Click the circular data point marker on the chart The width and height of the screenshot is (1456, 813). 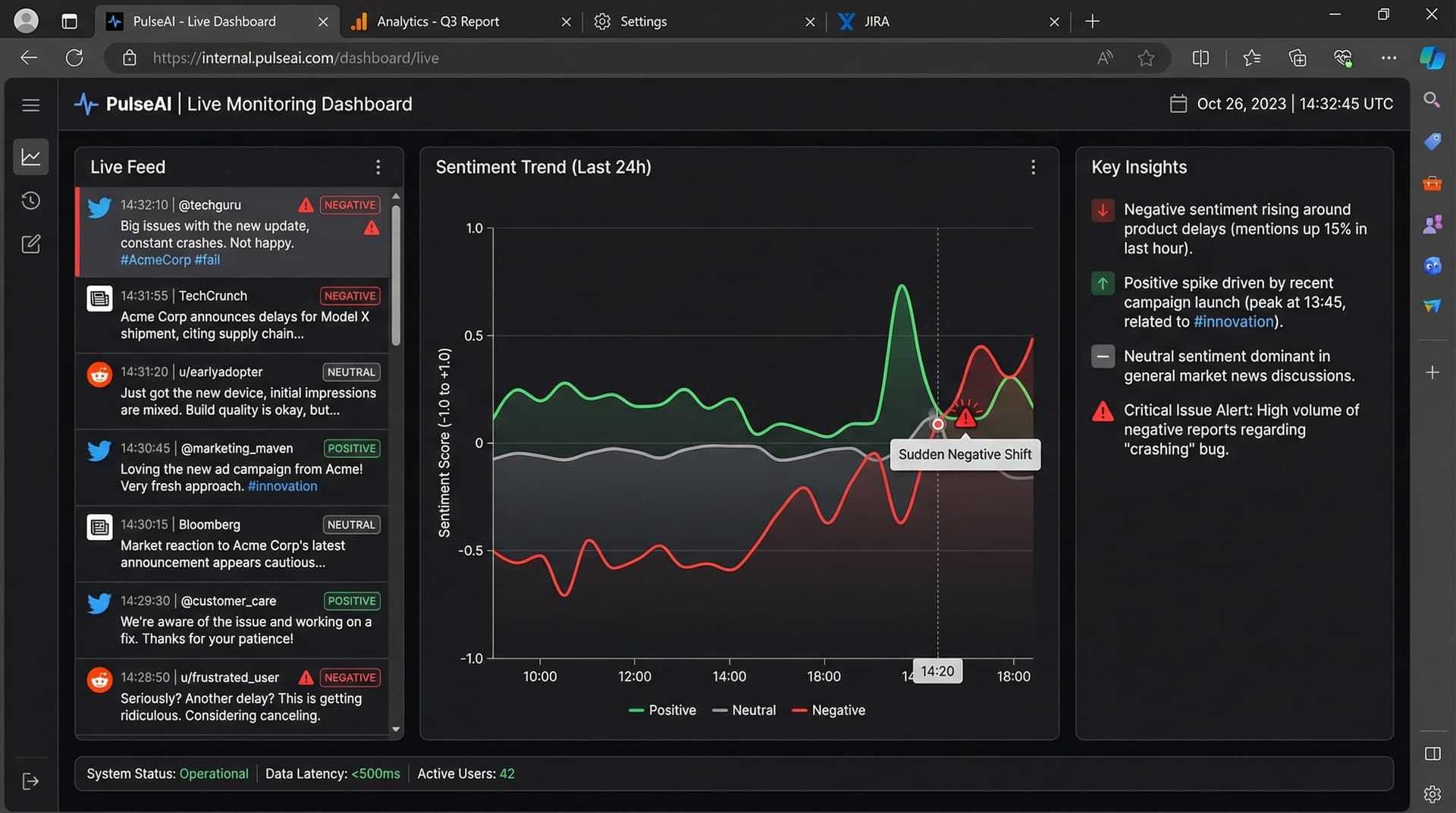pos(938,425)
